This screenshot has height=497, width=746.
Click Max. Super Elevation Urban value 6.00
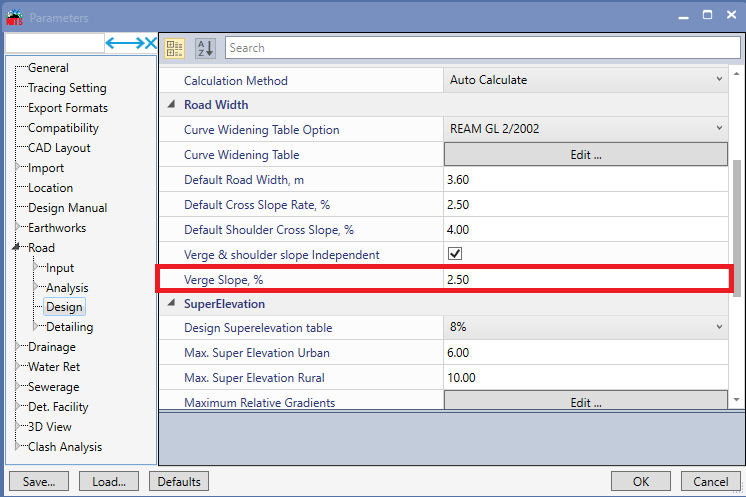coord(586,352)
